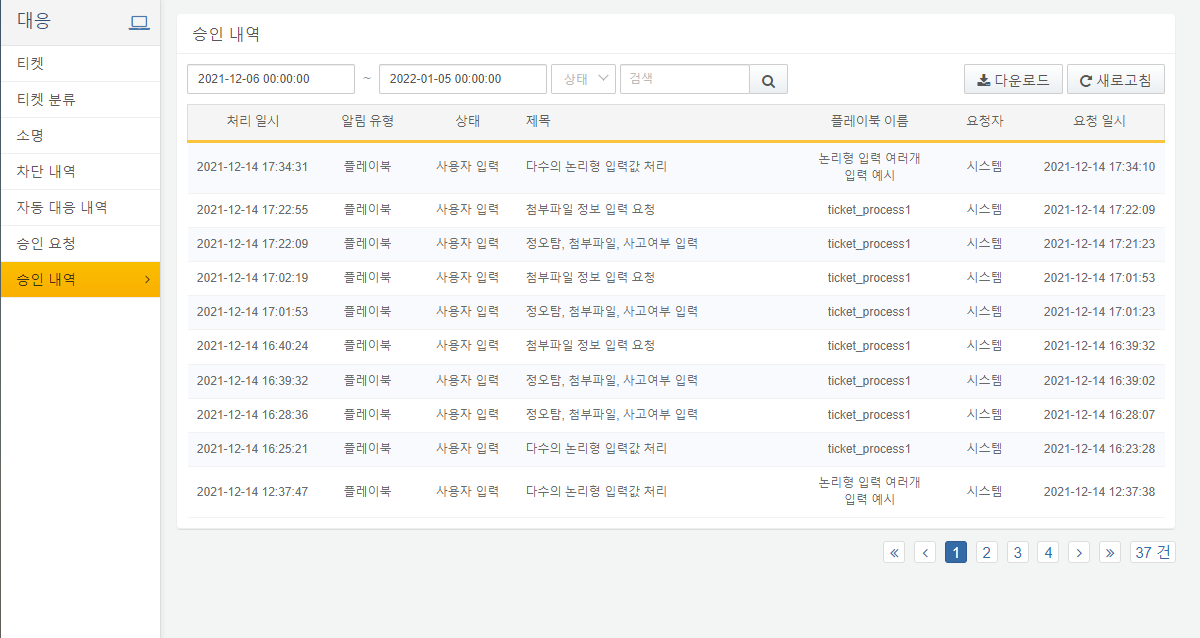Select the row processed at 2021-12-14 17:01:53

[x=676, y=312]
